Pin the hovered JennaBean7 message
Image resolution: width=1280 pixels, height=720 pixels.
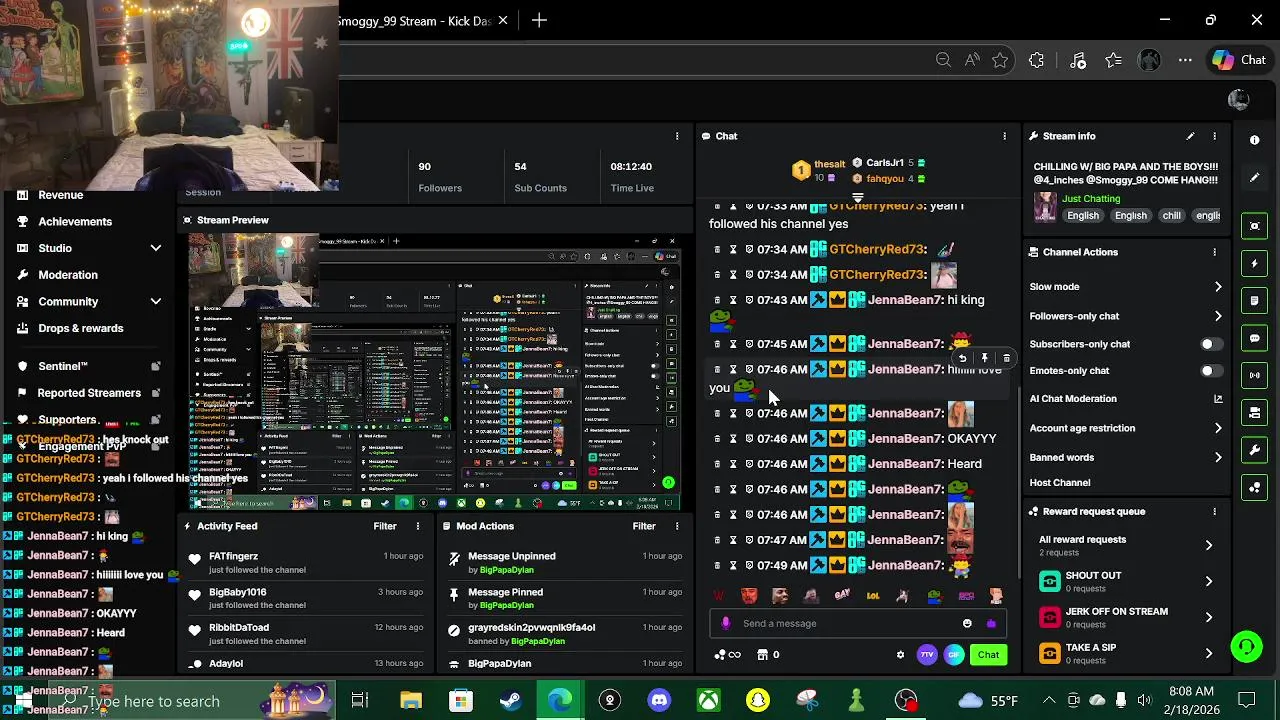coord(984,358)
